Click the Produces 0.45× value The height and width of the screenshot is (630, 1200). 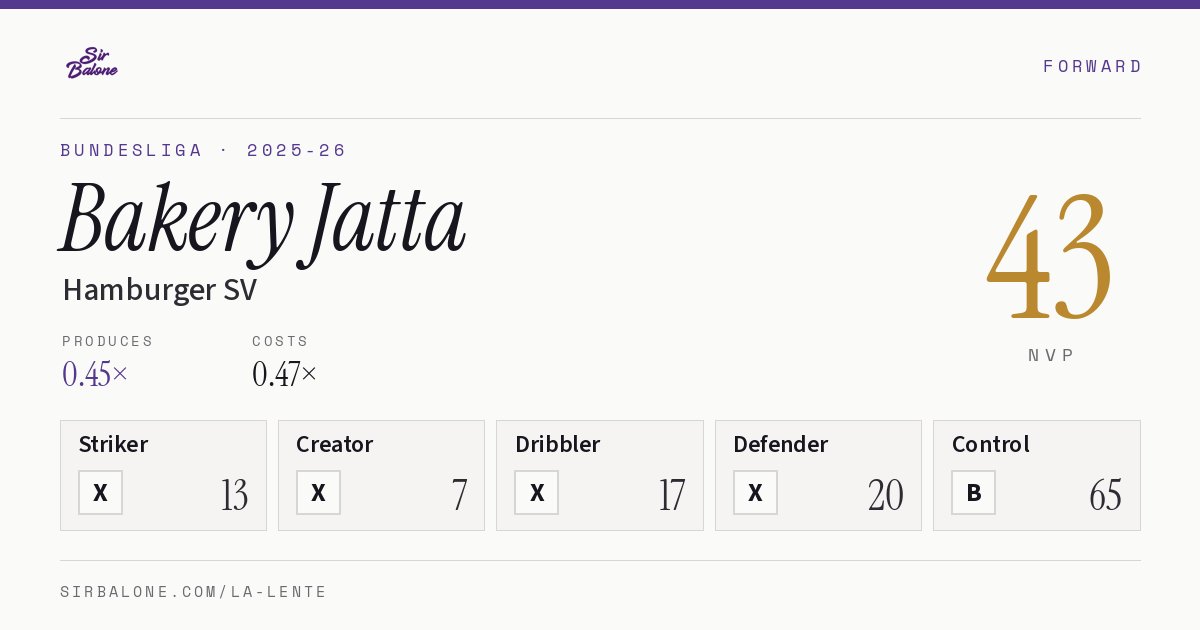click(x=95, y=374)
